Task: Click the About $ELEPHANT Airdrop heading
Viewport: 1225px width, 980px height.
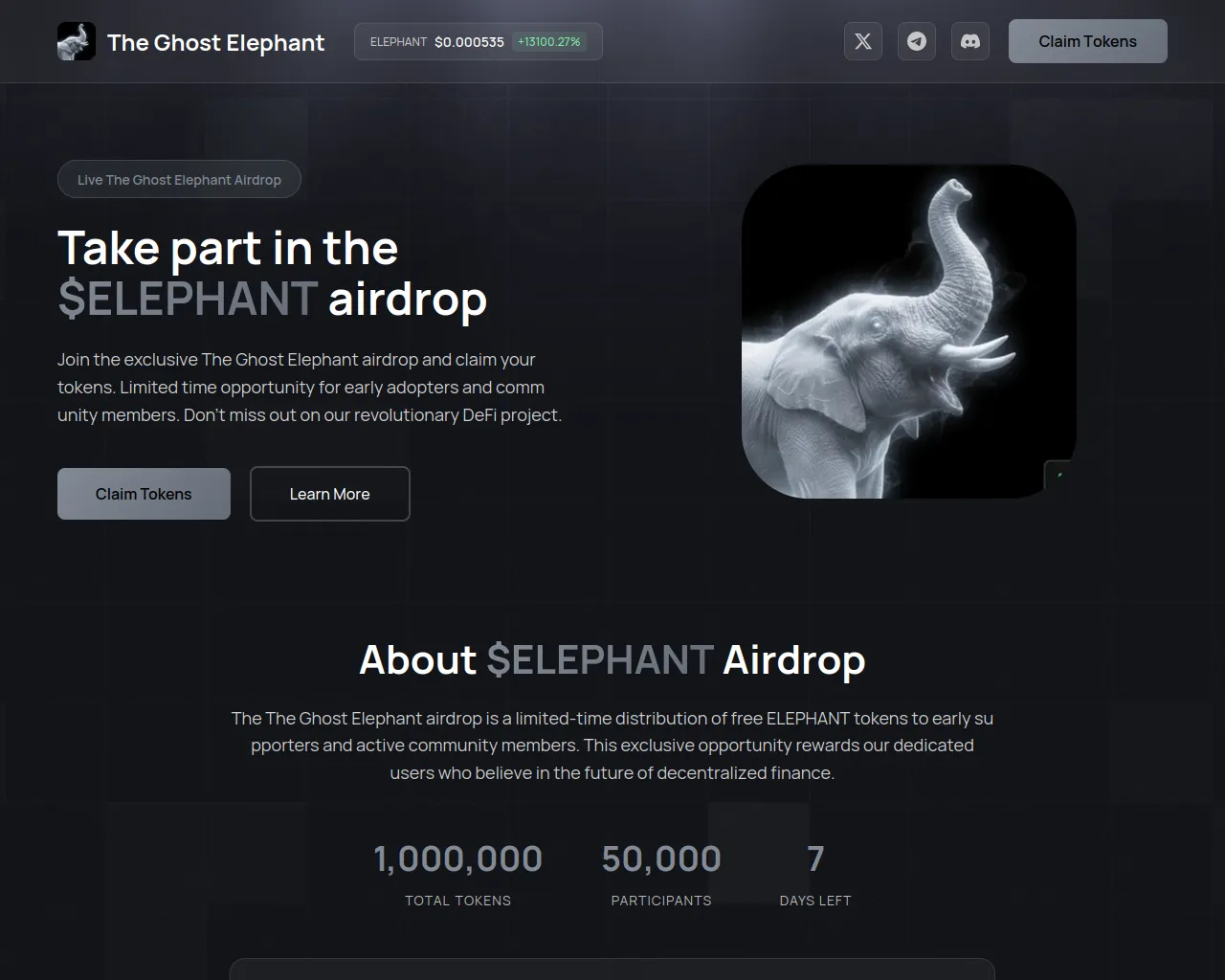Action: 612,660
